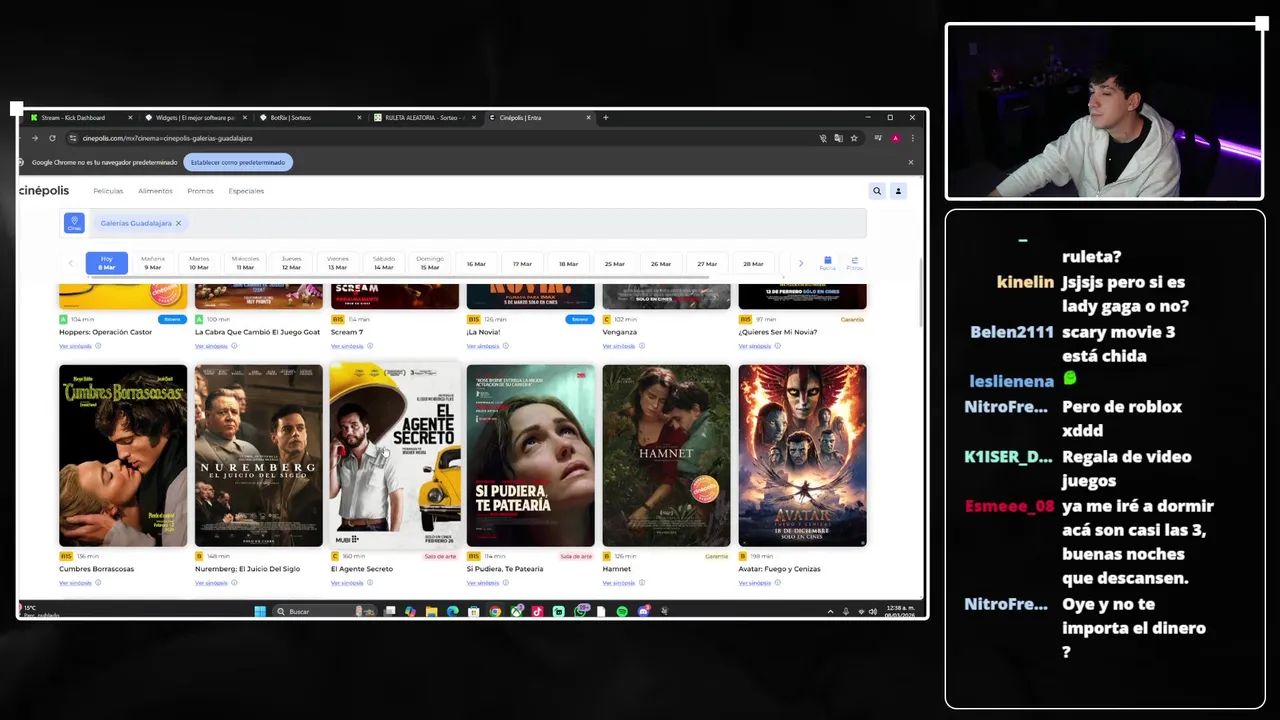Switch to the Widgets tab
This screenshot has height=720, width=1280.
(195, 117)
